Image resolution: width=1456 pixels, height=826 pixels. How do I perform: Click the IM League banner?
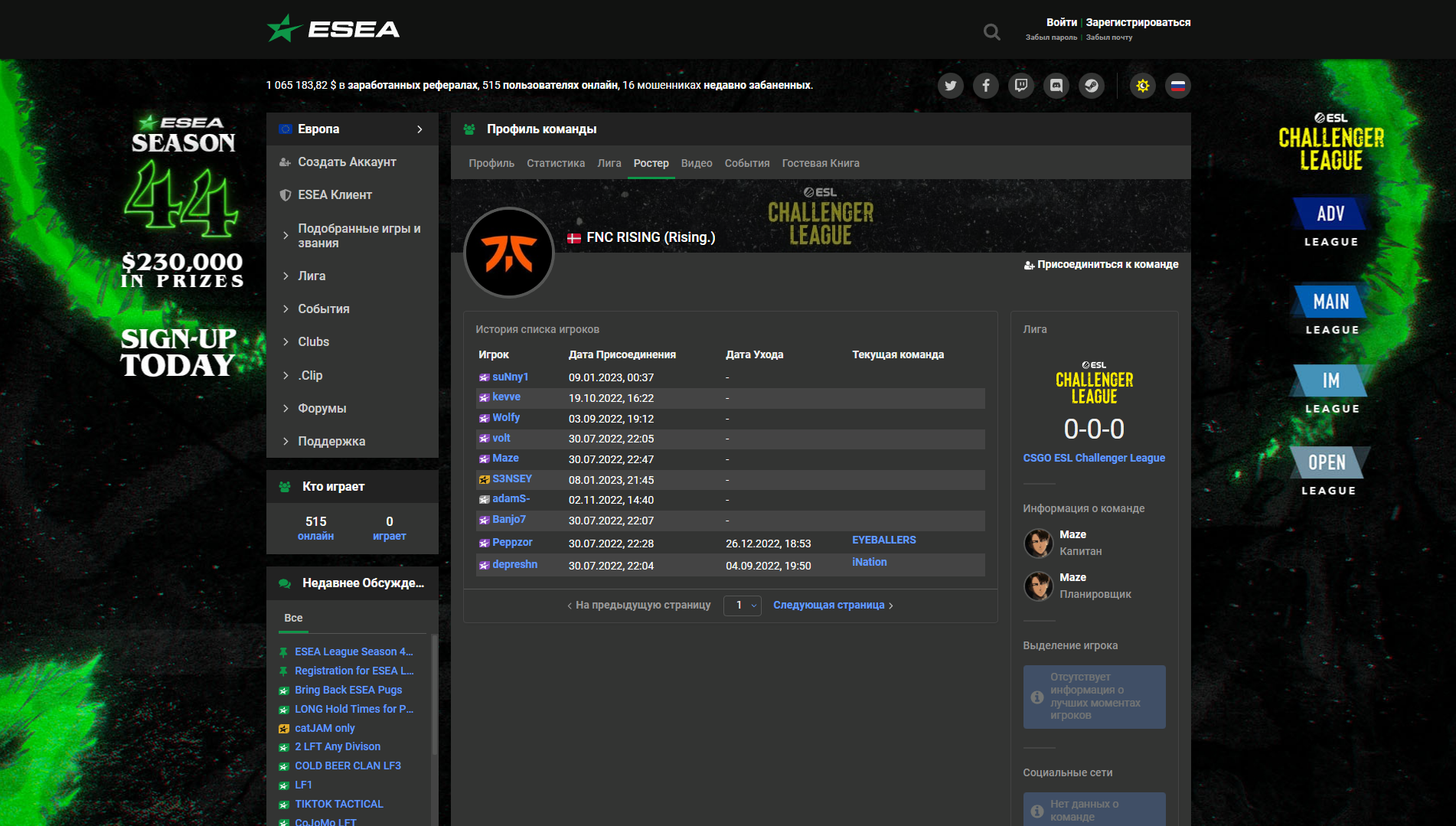1331,390
